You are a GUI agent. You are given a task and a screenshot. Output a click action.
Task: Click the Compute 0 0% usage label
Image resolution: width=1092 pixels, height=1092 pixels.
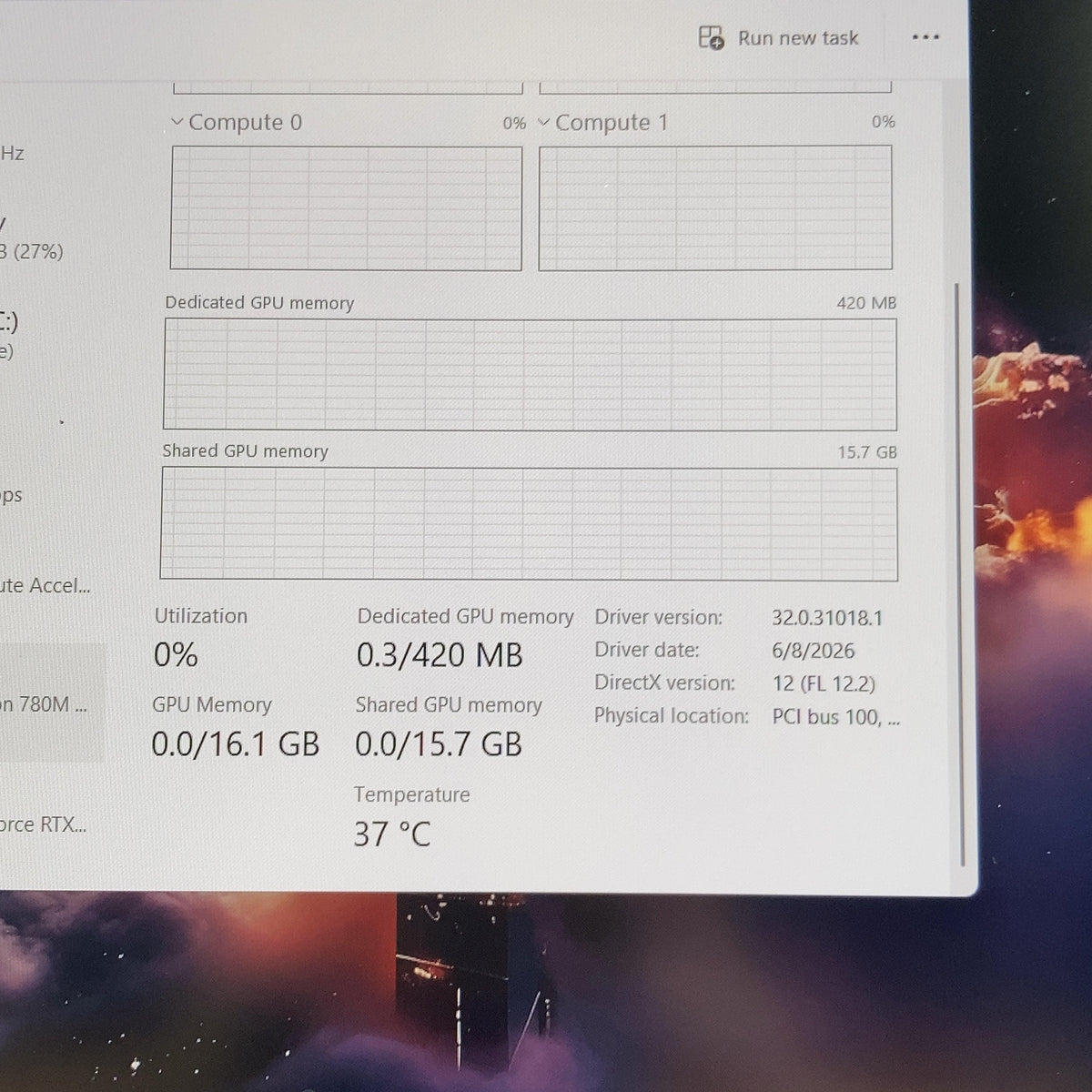point(514,123)
